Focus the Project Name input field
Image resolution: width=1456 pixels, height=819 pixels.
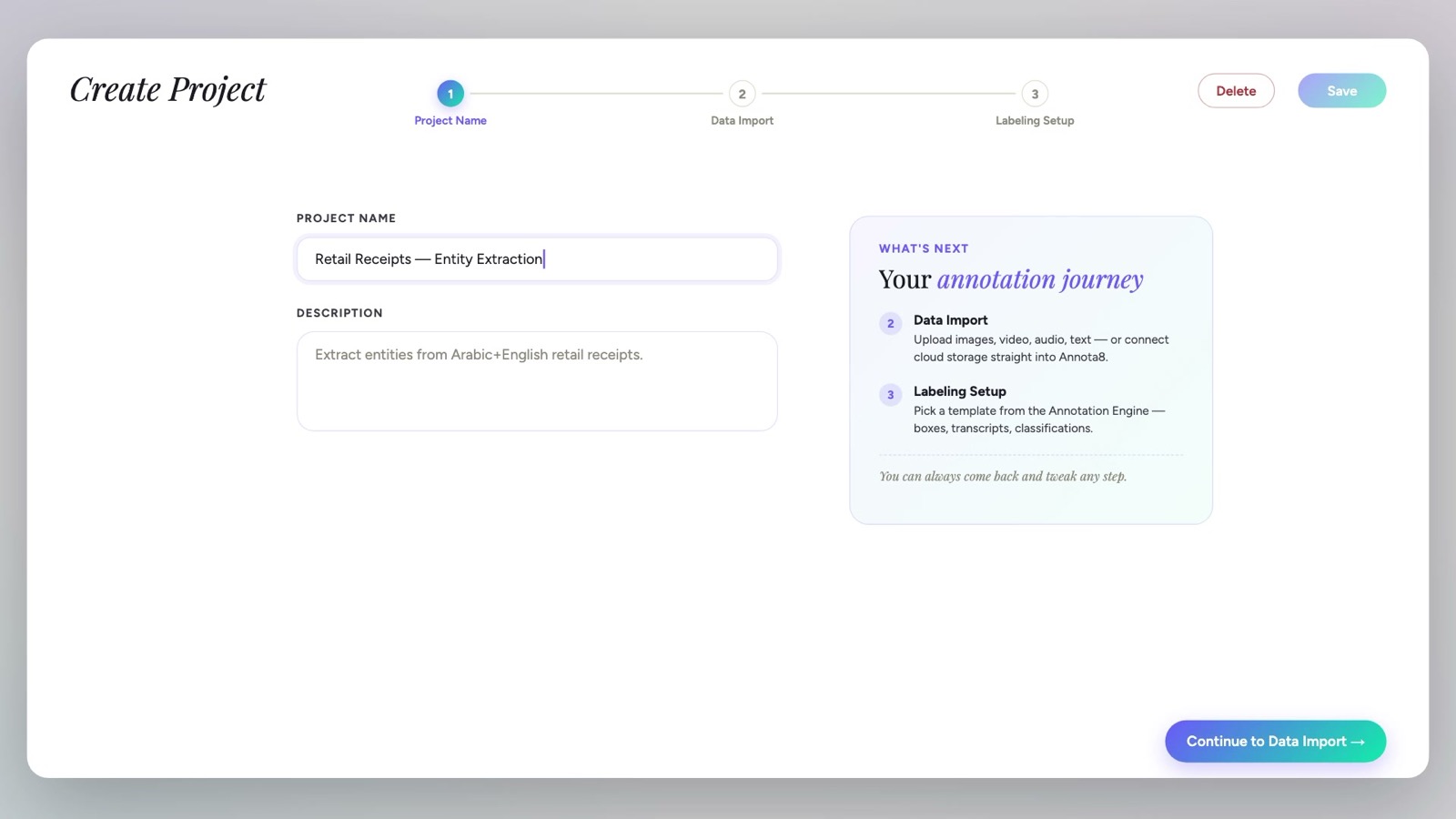tap(537, 259)
